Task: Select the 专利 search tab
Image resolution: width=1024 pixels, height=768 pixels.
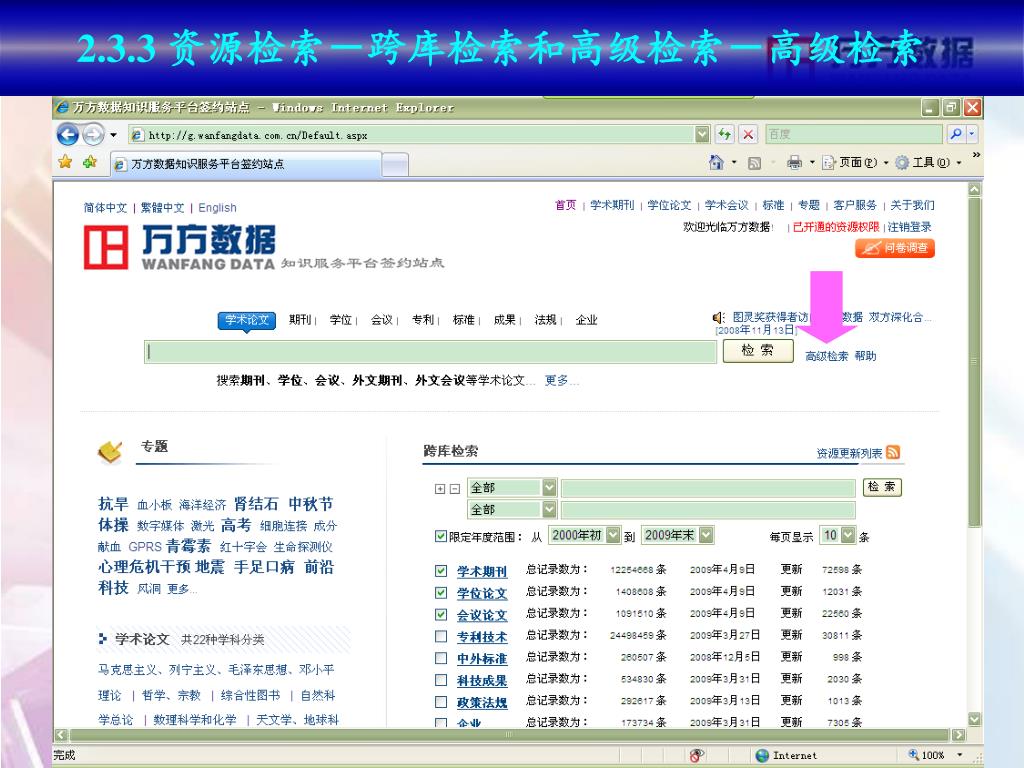Action: [423, 319]
